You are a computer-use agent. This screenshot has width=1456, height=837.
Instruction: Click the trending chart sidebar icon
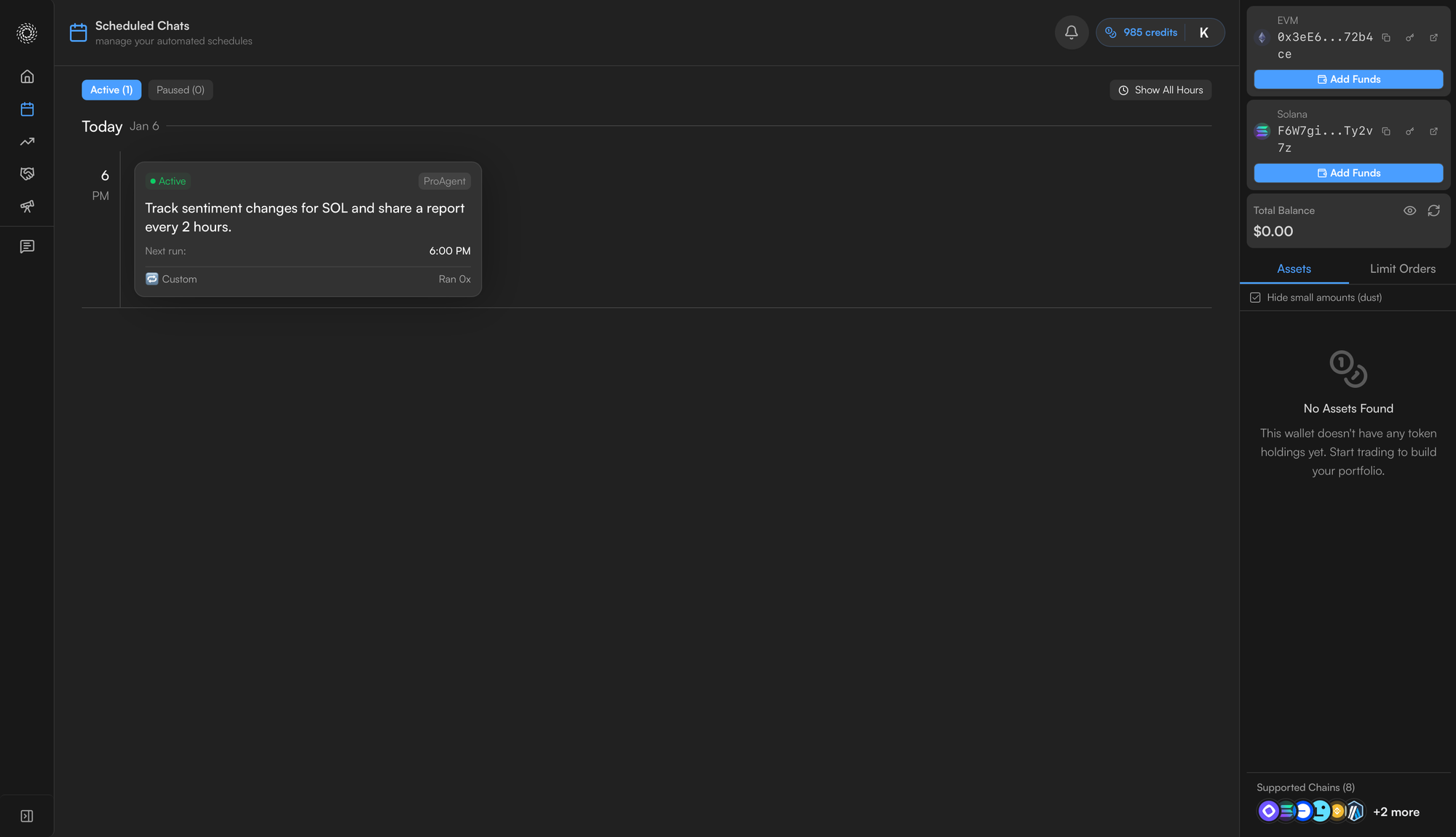point(27,142)
